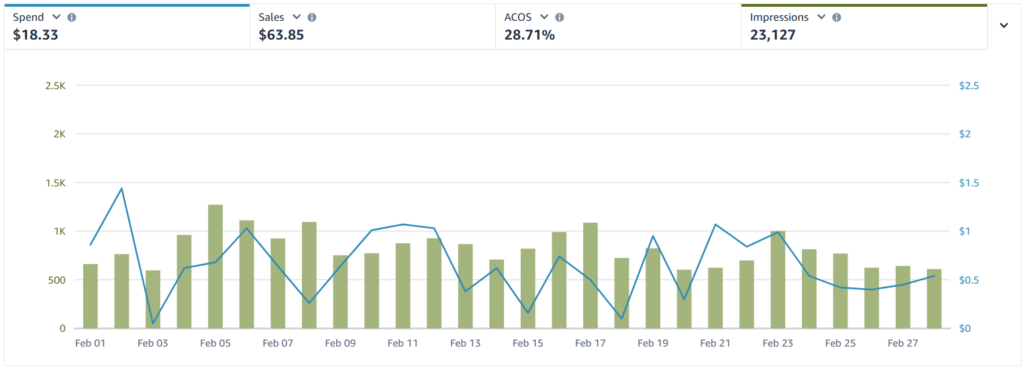1024x370 pixels.
Task: Click the 28.71% ACOS value
Action: point(530,35)
